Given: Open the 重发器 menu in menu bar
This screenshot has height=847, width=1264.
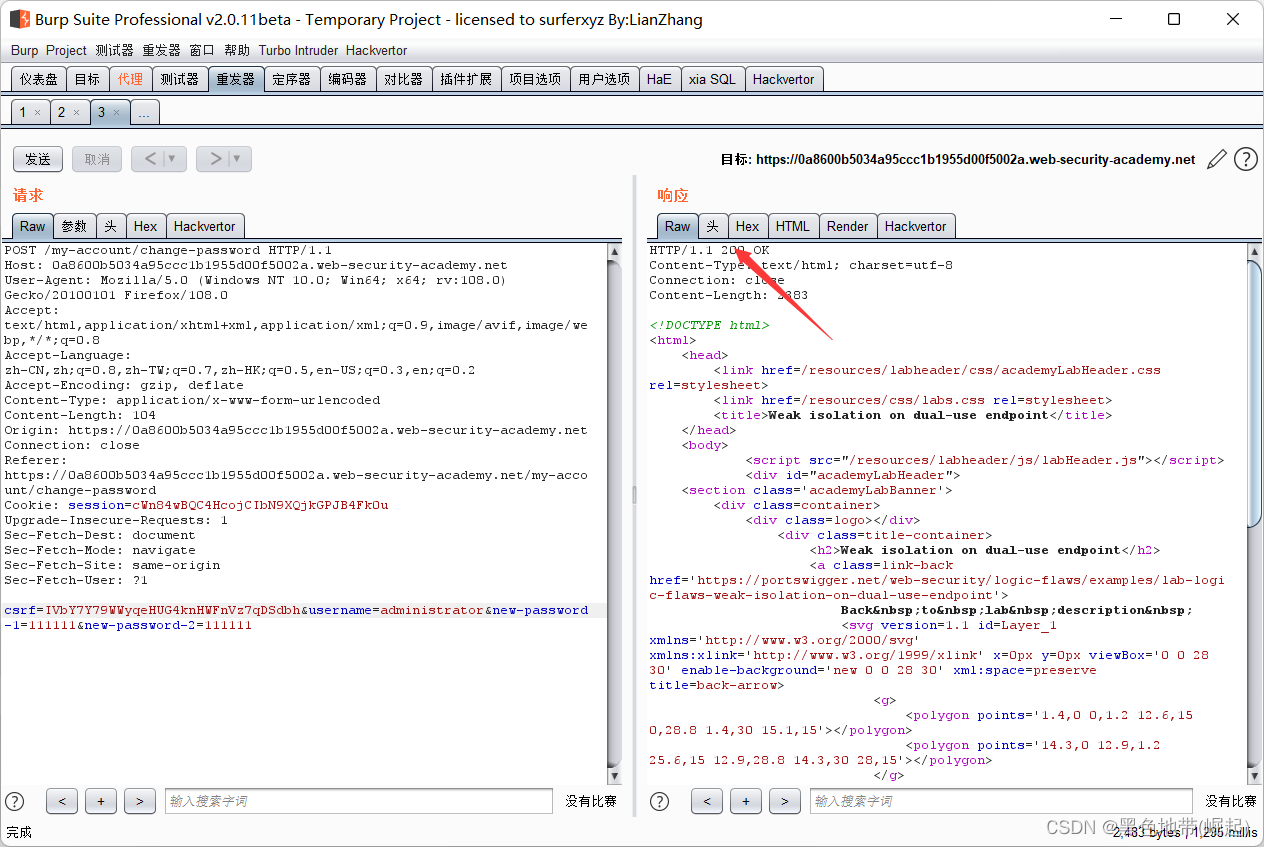Looking at the screenshot, I should [x=161, y=50].
